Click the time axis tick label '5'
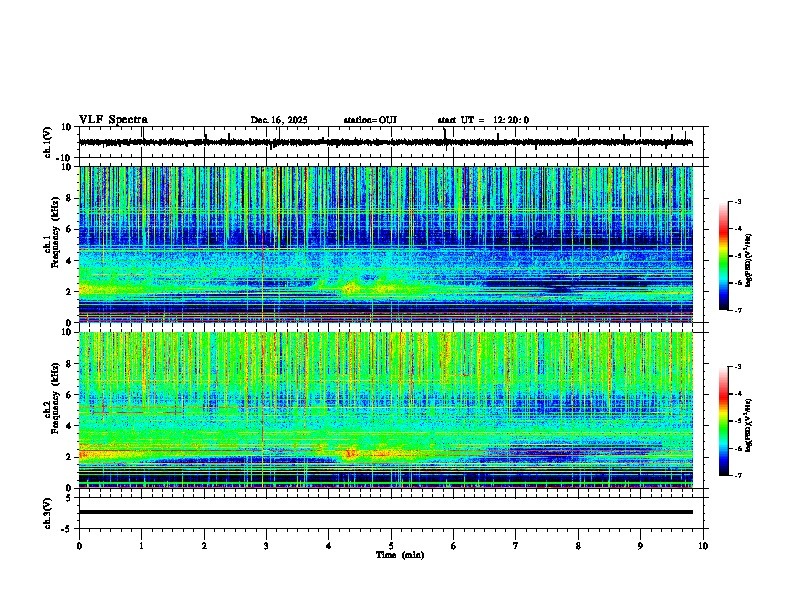The height and width of the screenshot is (612, 792). pos(391,546)
